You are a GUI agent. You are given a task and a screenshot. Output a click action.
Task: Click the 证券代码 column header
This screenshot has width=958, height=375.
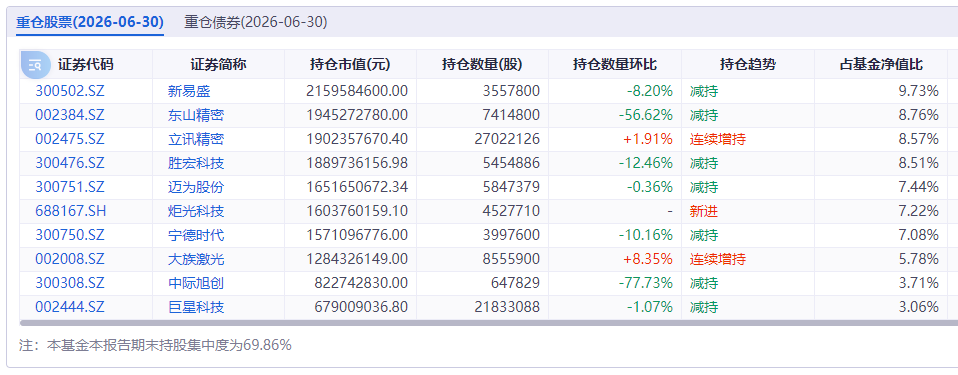[x=86, y=65]
